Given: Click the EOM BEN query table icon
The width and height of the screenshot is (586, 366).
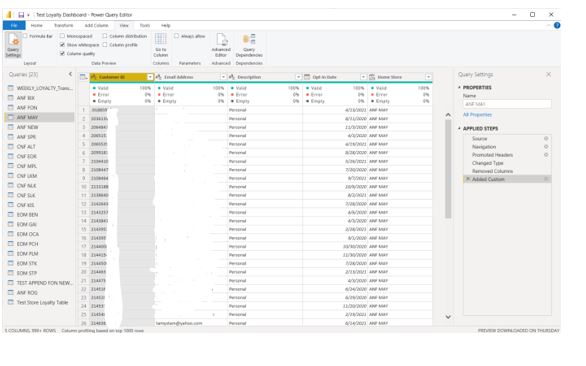Looking at the screenshot, I should point(11,215).
